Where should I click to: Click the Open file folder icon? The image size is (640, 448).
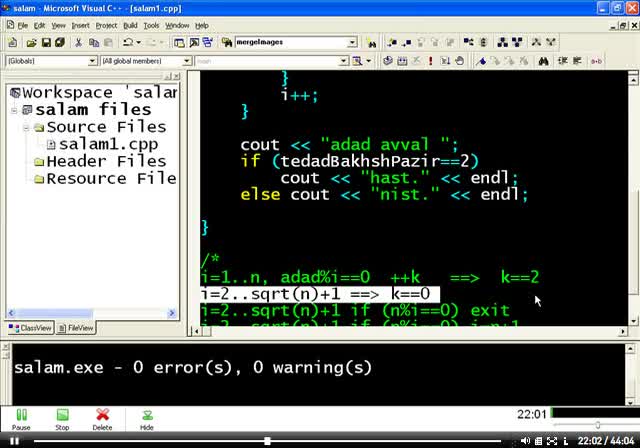[31, 42]
